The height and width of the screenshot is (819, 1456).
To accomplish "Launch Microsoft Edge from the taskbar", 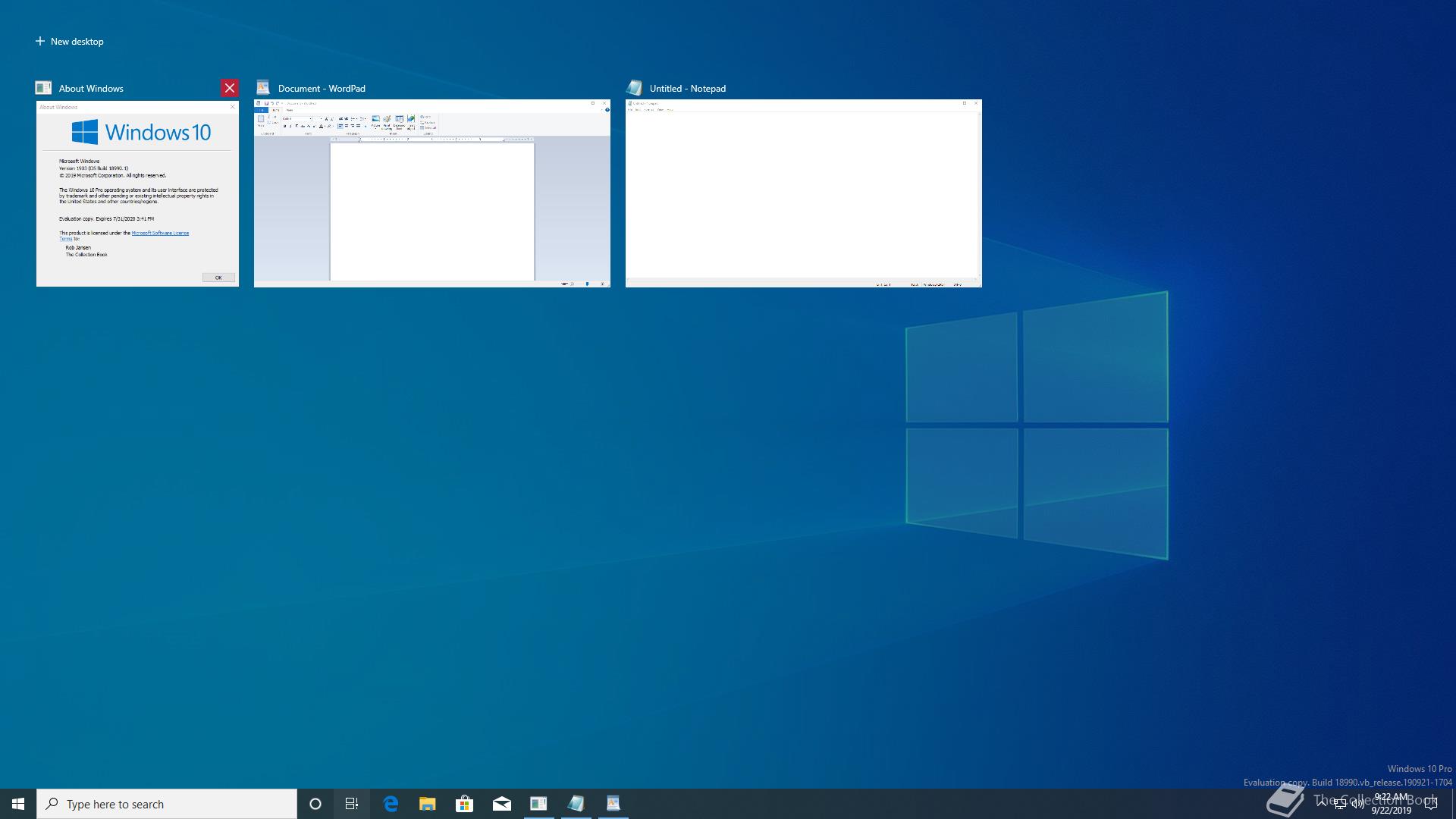I will click(x=391, y=804).
